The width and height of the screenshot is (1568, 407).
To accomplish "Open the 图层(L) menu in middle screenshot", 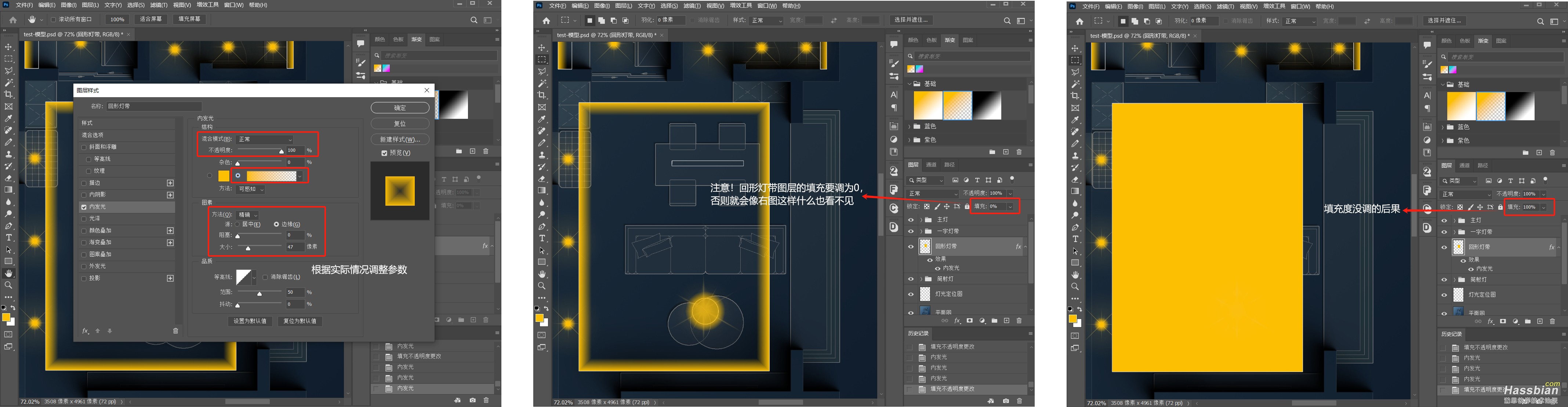I will click(623, 6).
